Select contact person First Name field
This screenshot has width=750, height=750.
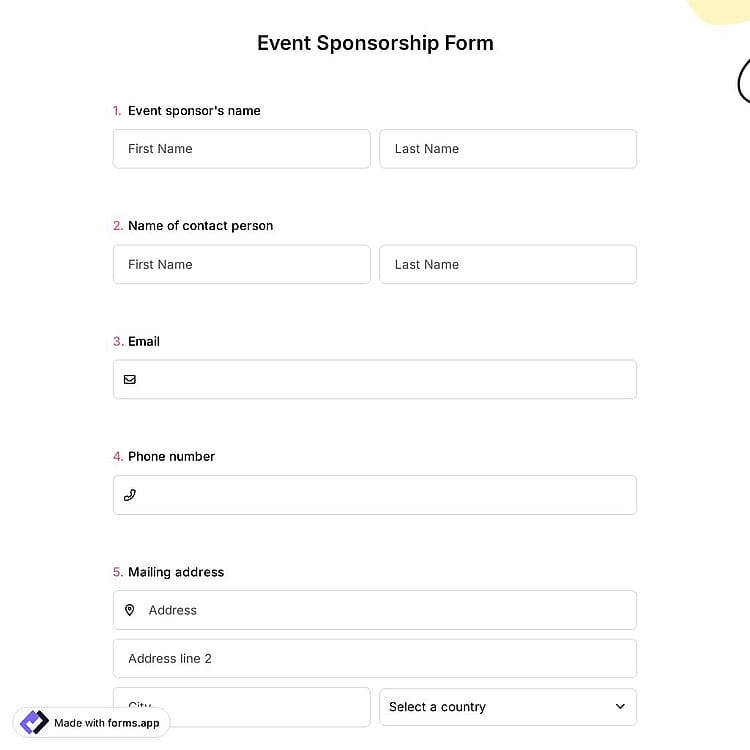(x=242, y=265)
